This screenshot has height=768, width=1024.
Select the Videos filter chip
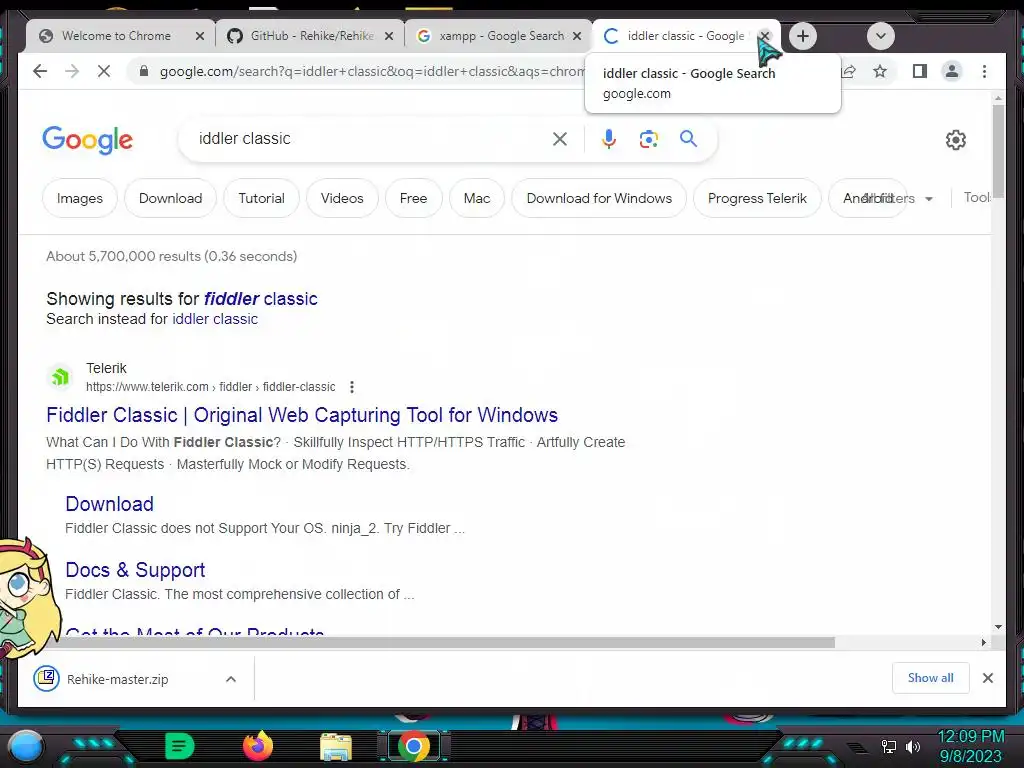point(342,198)
